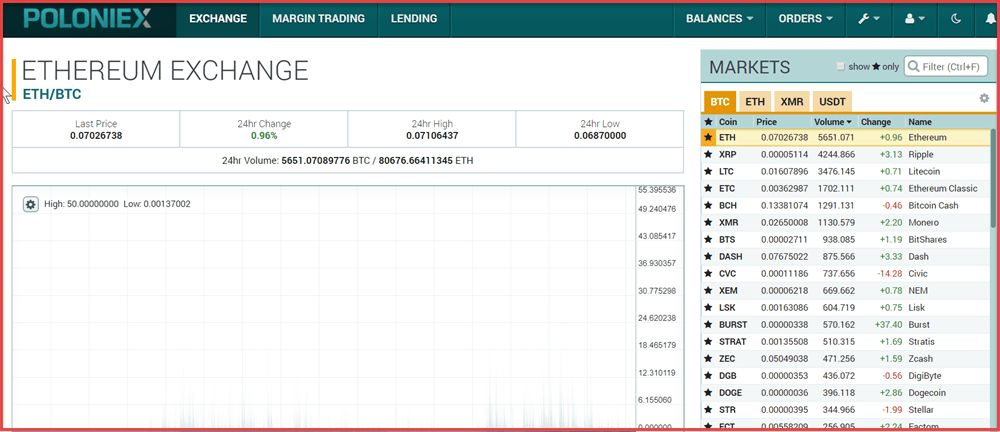1000x432 pixels.
Task: Expand the Orders dropdown
Action: tap(805, 19)
